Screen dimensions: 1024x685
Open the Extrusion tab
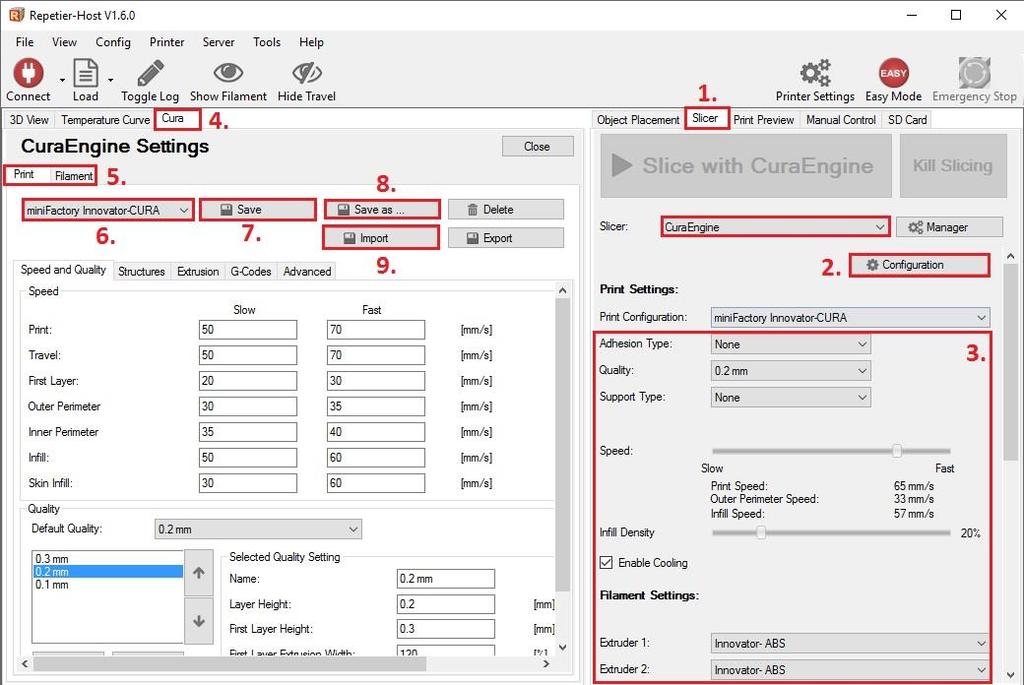coord(198,271)
